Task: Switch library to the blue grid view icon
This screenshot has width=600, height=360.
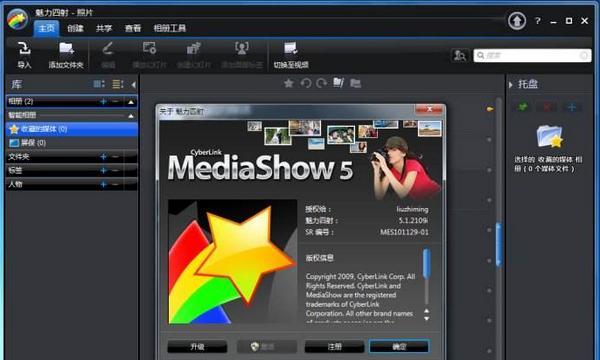Action: (99, 84)
